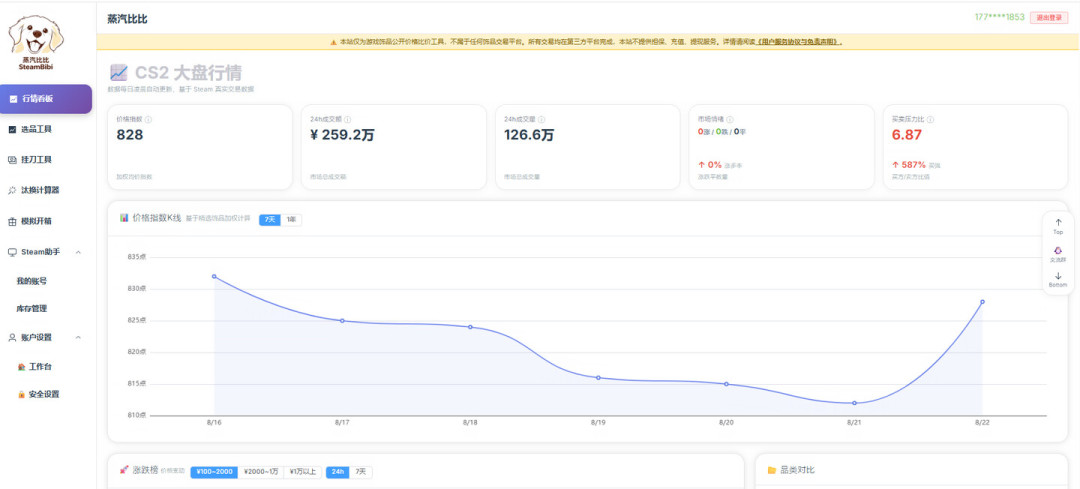Open 安全设置 under 账户设置
The width and height of the screenshot is (1080, 489).
point(43,395)
